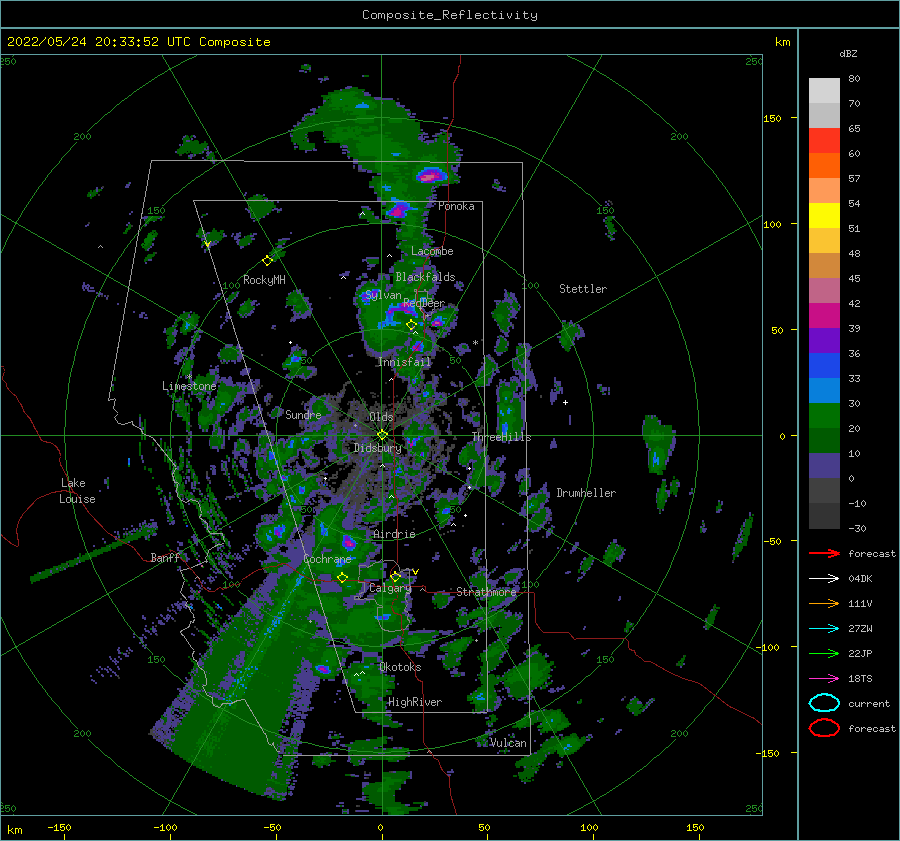Viewport: 900px width, 841px height.
Task: Click the yellow radar site diamond at Olds
Action: pyautogui.click(x=382, y=435)
